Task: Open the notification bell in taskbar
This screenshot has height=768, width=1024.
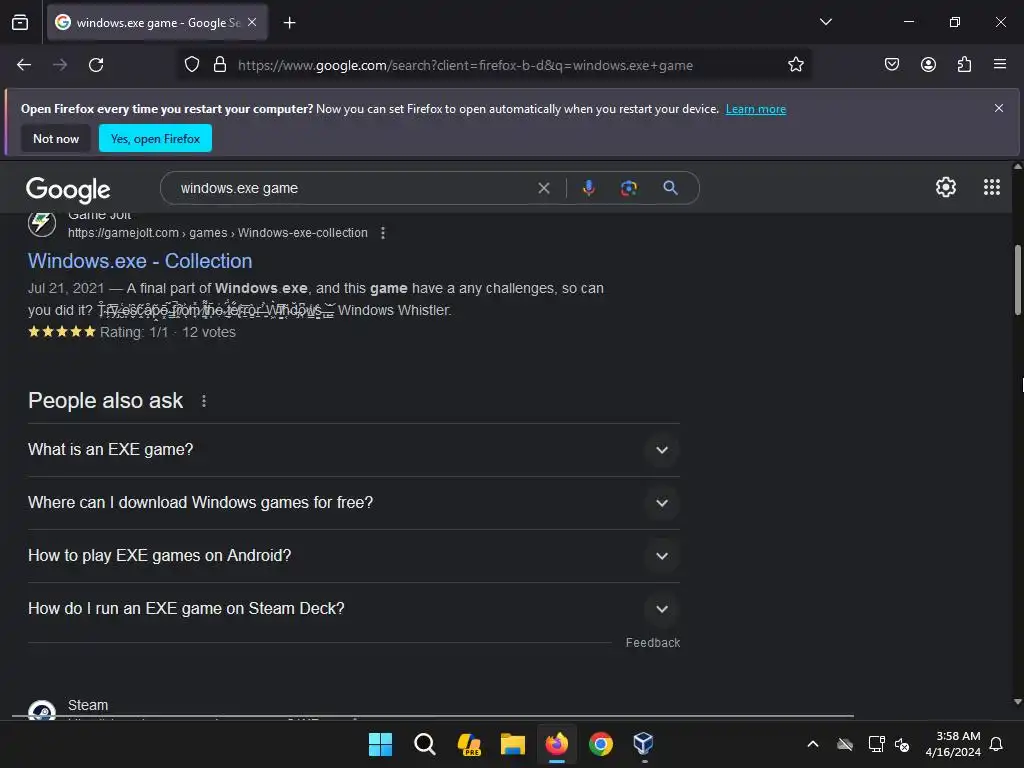Action: click(996, 744)
